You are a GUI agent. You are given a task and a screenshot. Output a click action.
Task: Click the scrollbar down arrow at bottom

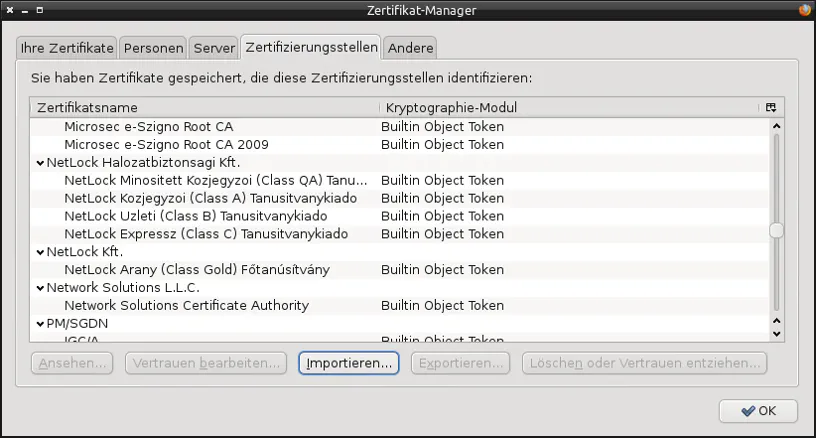(x=776, y=334)
